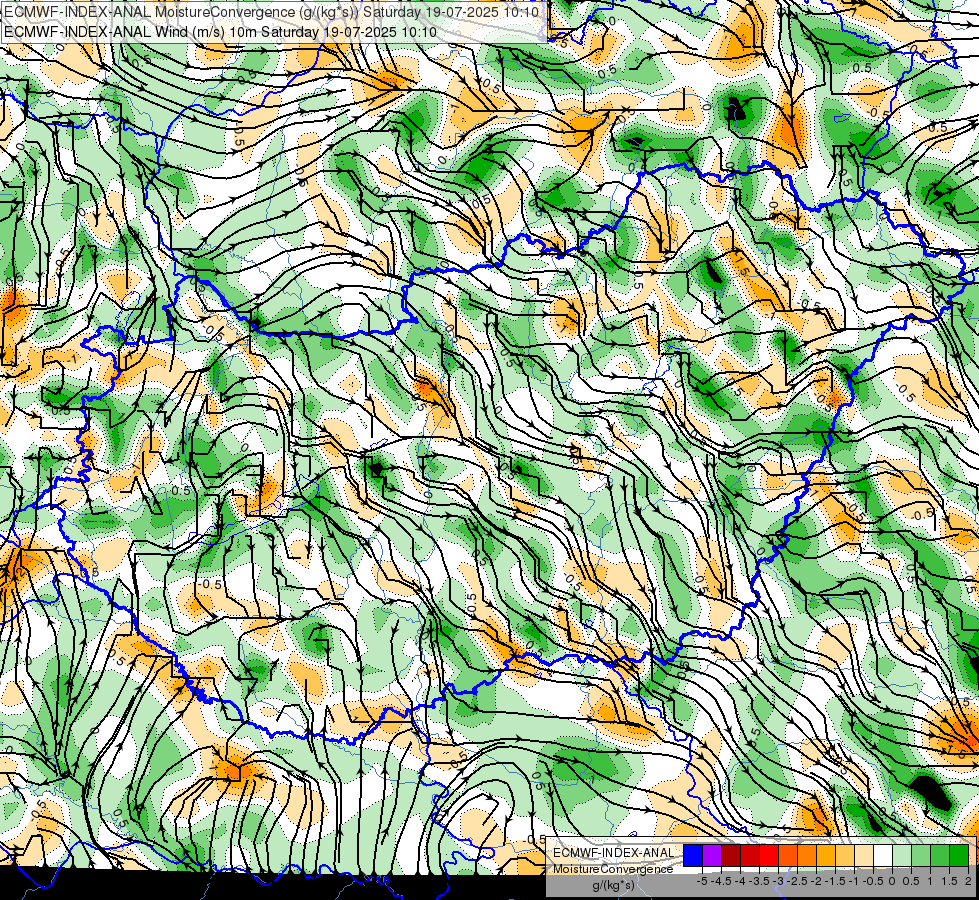Click the Wind (m/s) 10m title line
The width and height of the screenshot is (979, 900).
(x=220, y=31)
